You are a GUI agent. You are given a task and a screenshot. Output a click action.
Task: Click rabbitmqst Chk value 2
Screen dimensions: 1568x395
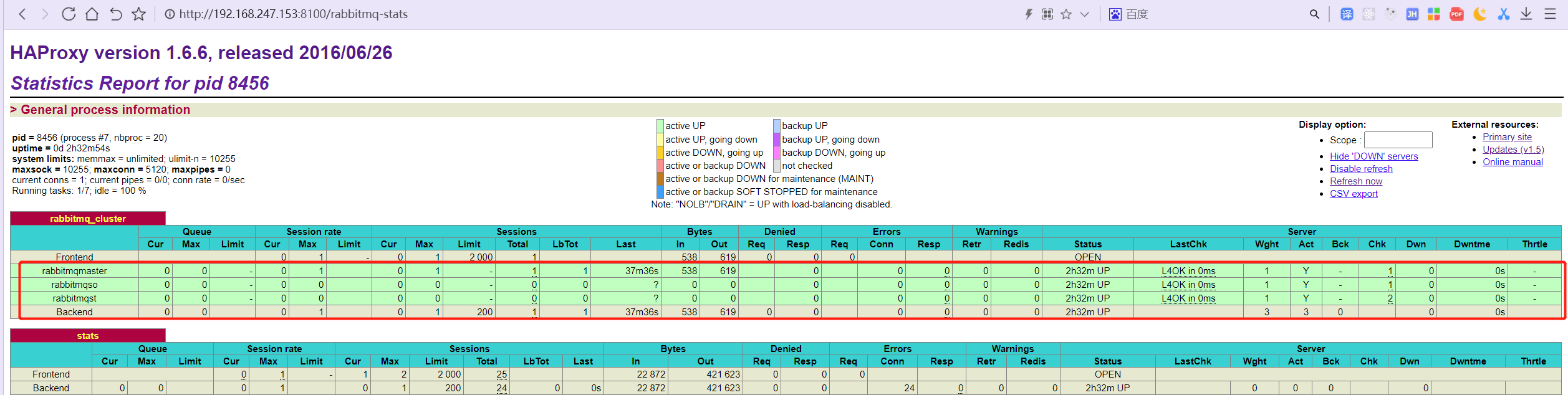[1390, 298]
